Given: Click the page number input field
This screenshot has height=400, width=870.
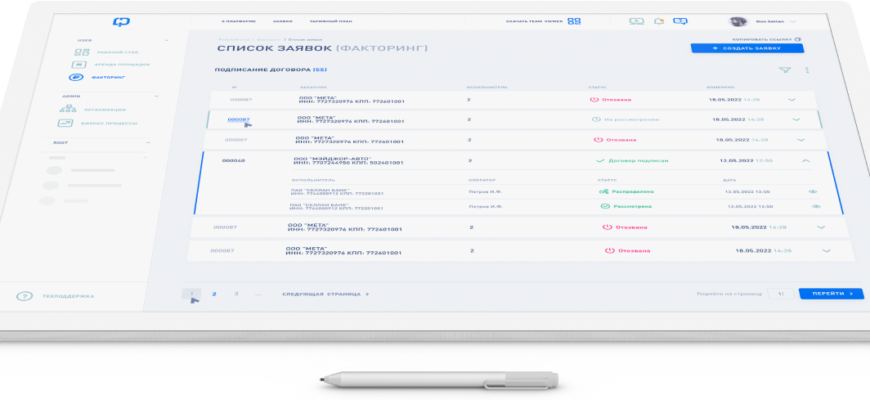Looking at the screenshot, I should 781,293.
